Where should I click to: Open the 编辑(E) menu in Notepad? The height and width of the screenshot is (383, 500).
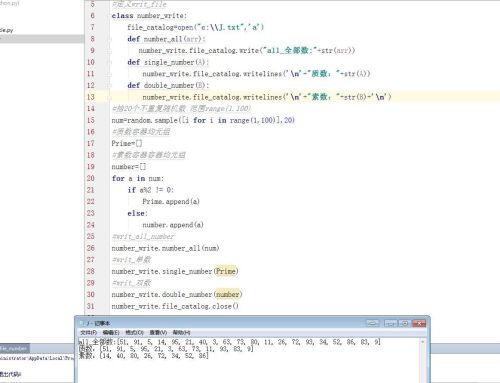click(x=111, y=332)
